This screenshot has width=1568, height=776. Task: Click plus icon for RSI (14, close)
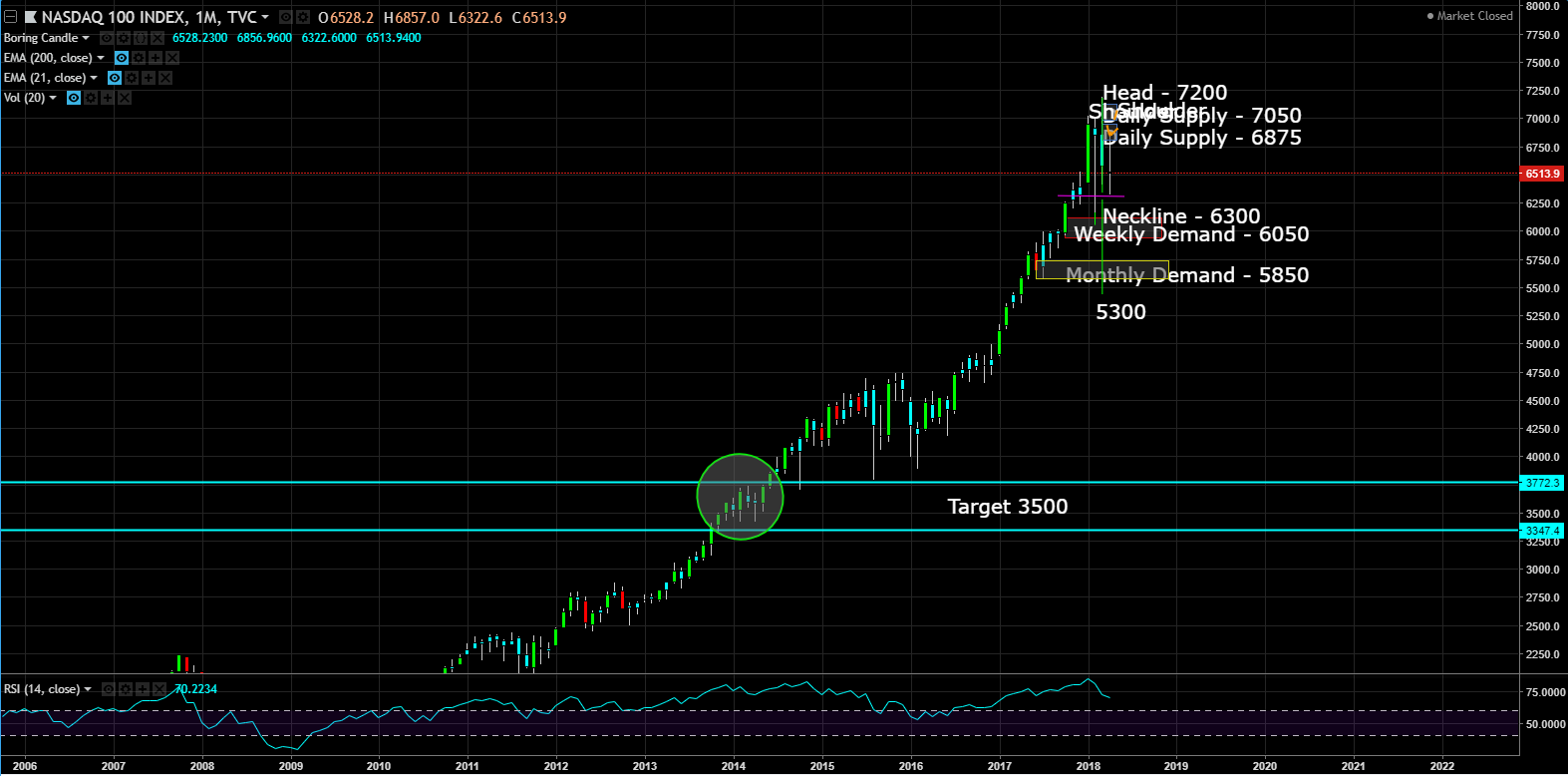click(x=143, y=689)
